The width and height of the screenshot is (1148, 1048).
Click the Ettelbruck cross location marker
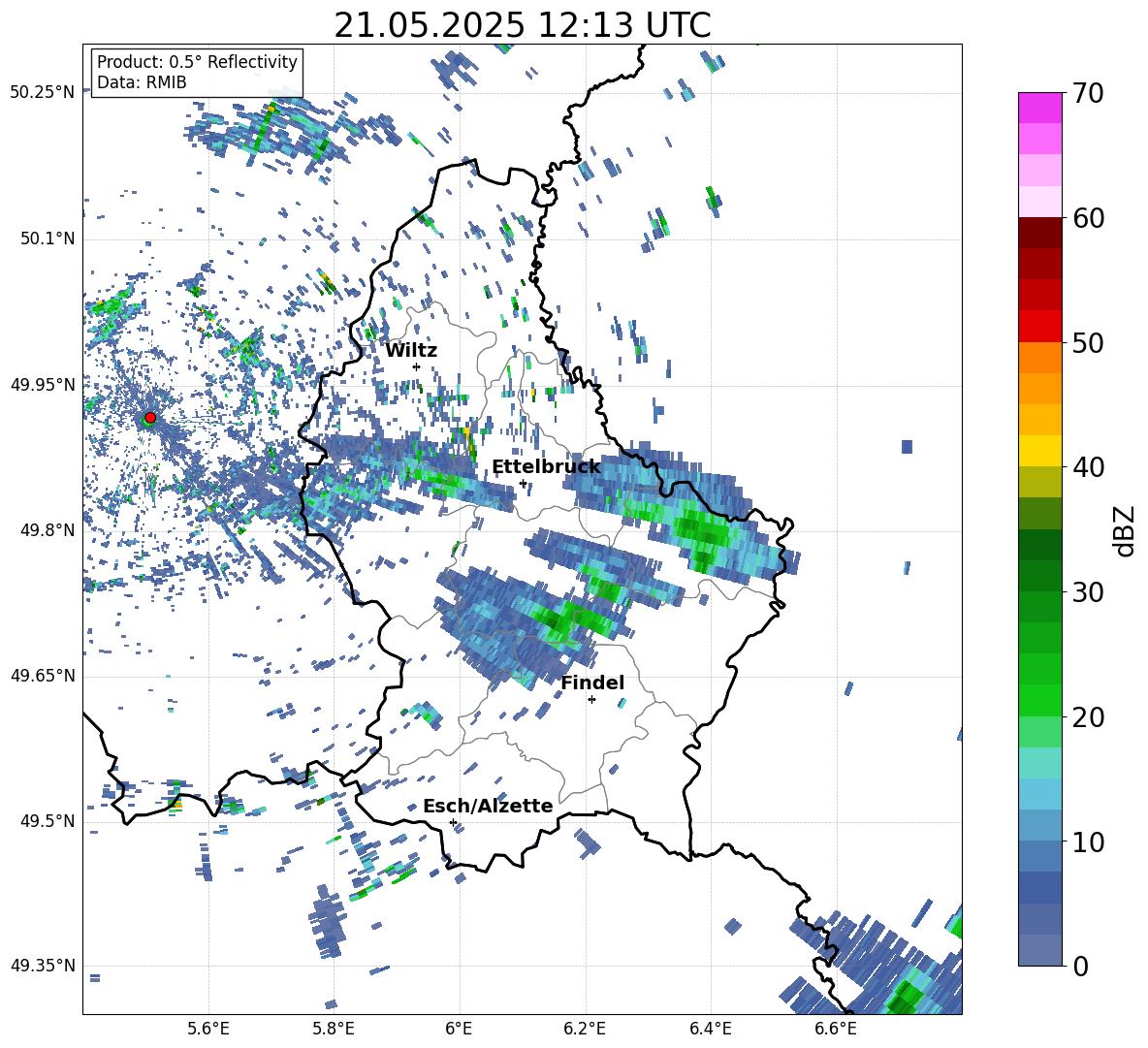pos(523,484)
